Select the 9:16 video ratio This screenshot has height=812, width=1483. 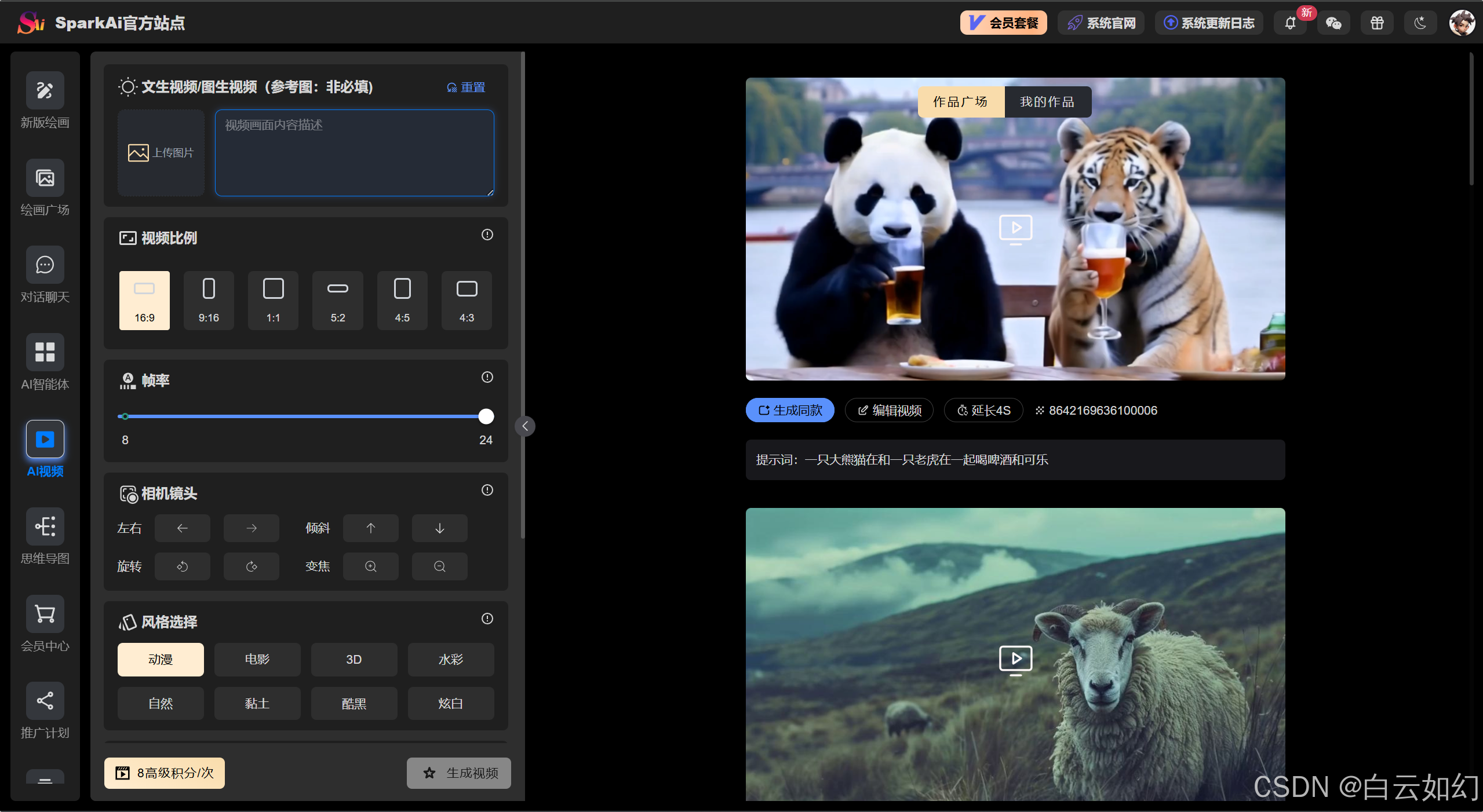click(x=209, y=300)
